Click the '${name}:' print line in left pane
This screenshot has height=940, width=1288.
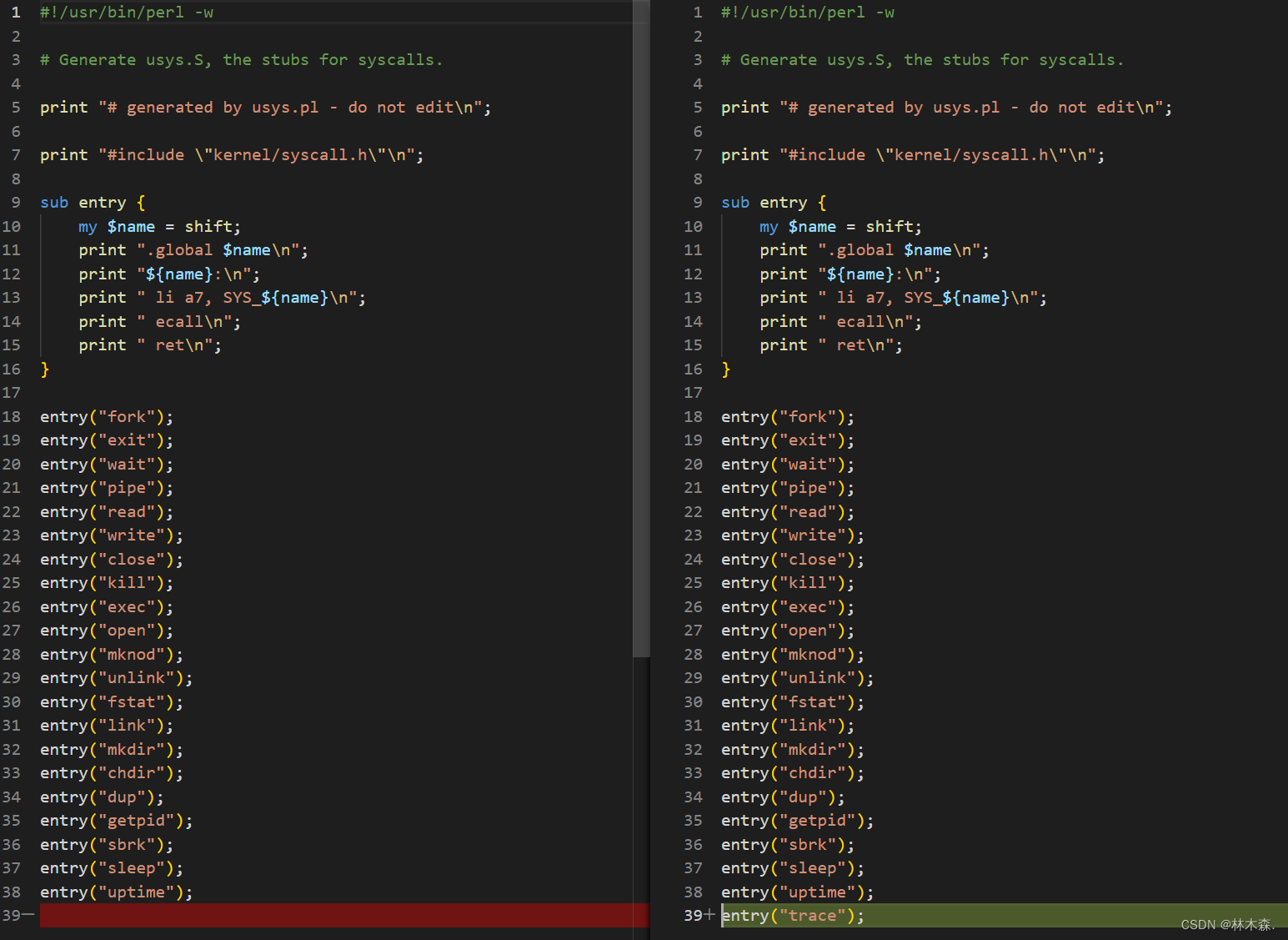click(x=169, y=274)
